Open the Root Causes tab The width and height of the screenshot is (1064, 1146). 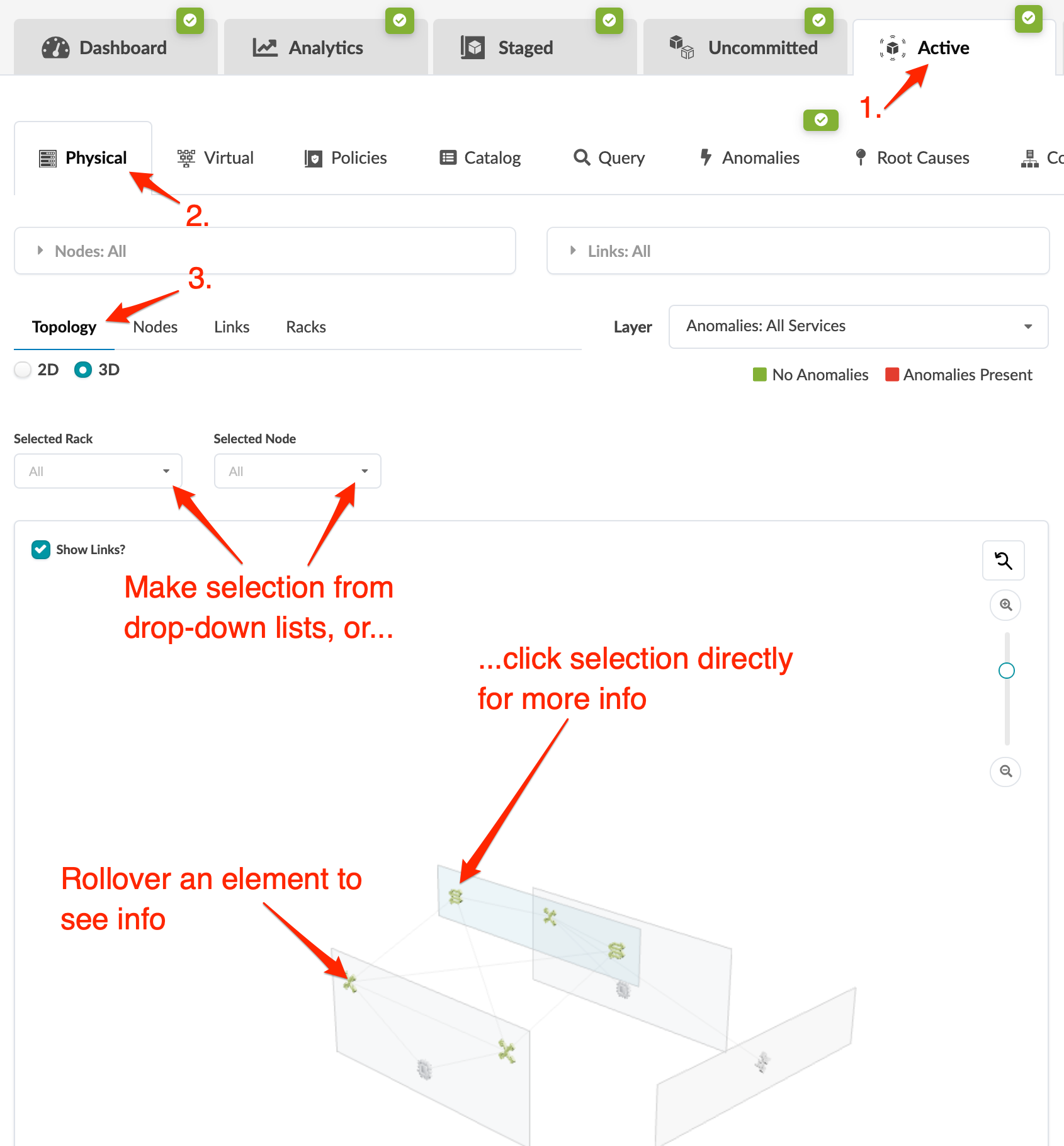tap(912, 158)
